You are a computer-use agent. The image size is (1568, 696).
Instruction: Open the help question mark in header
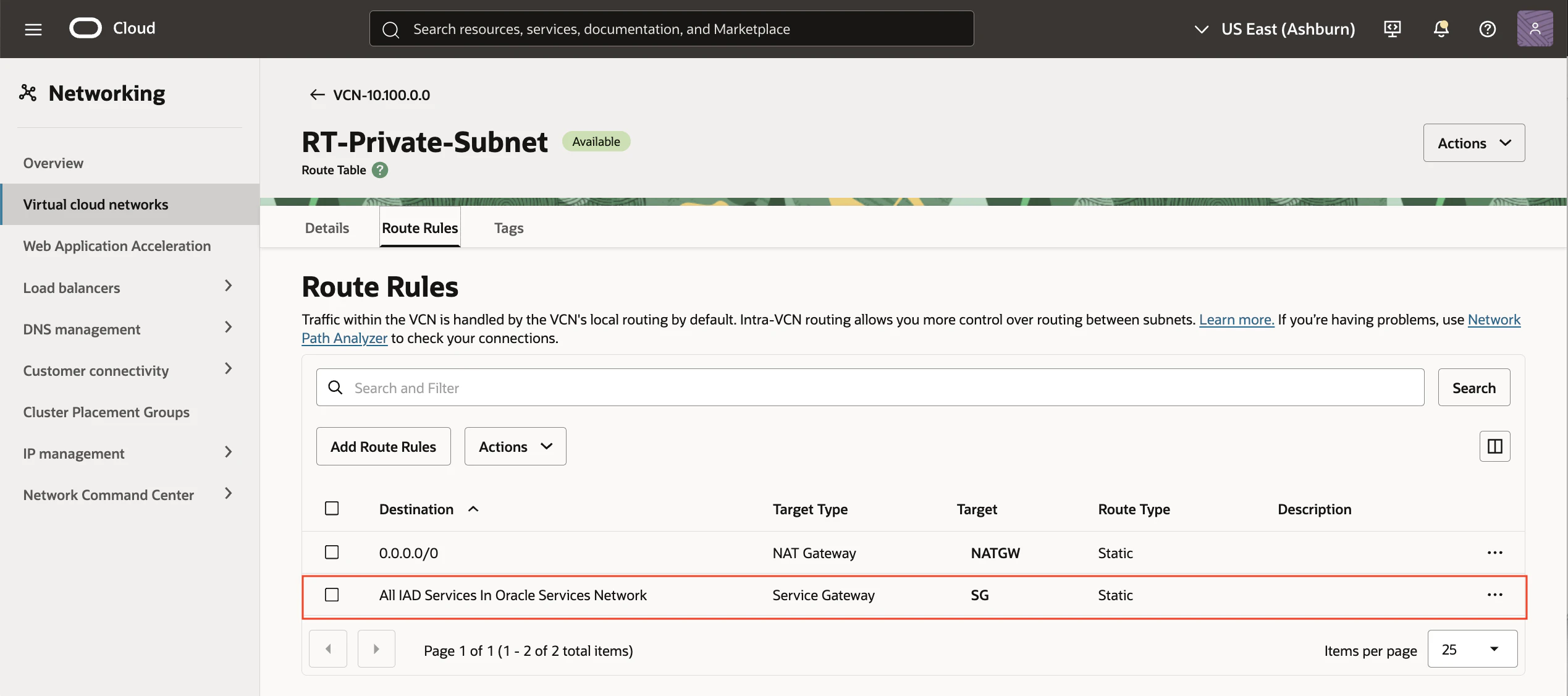[x=1487, y=29]
